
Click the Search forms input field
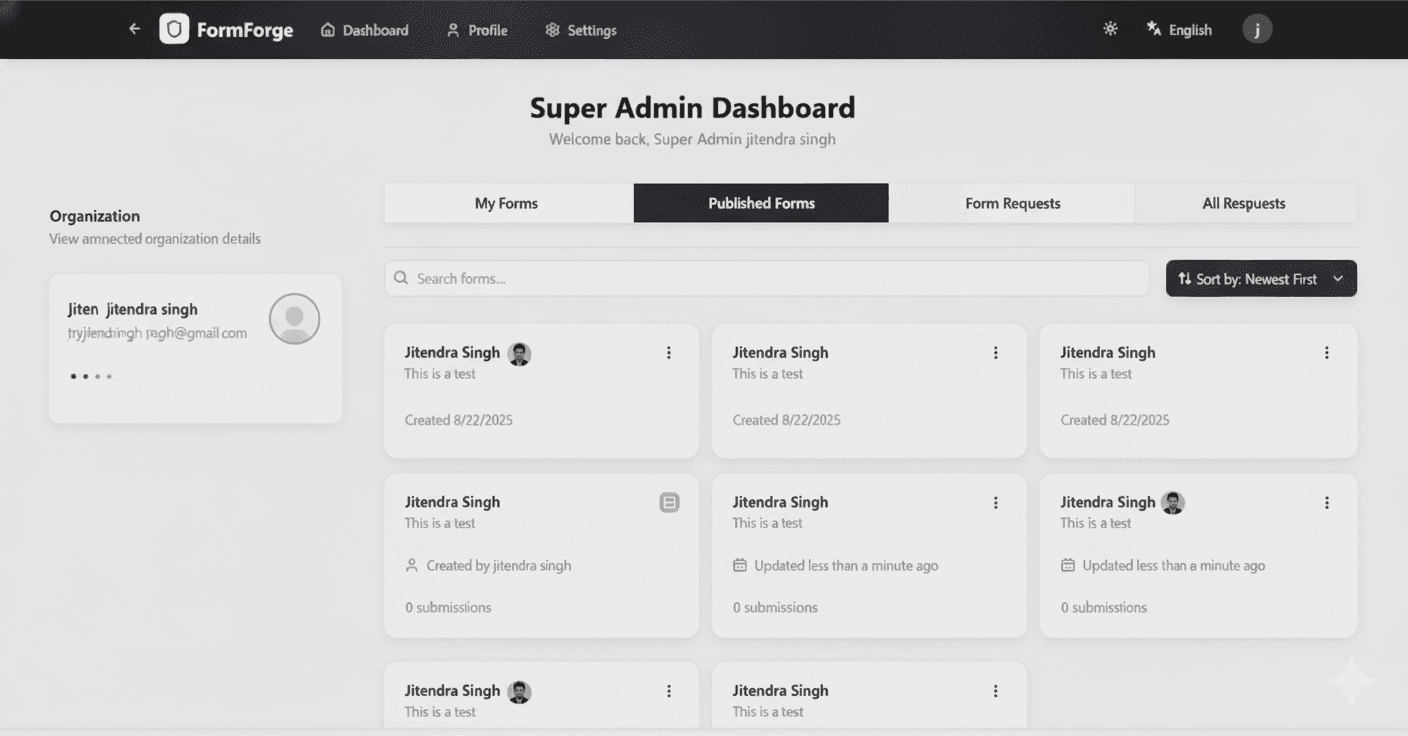coord(767,279)
